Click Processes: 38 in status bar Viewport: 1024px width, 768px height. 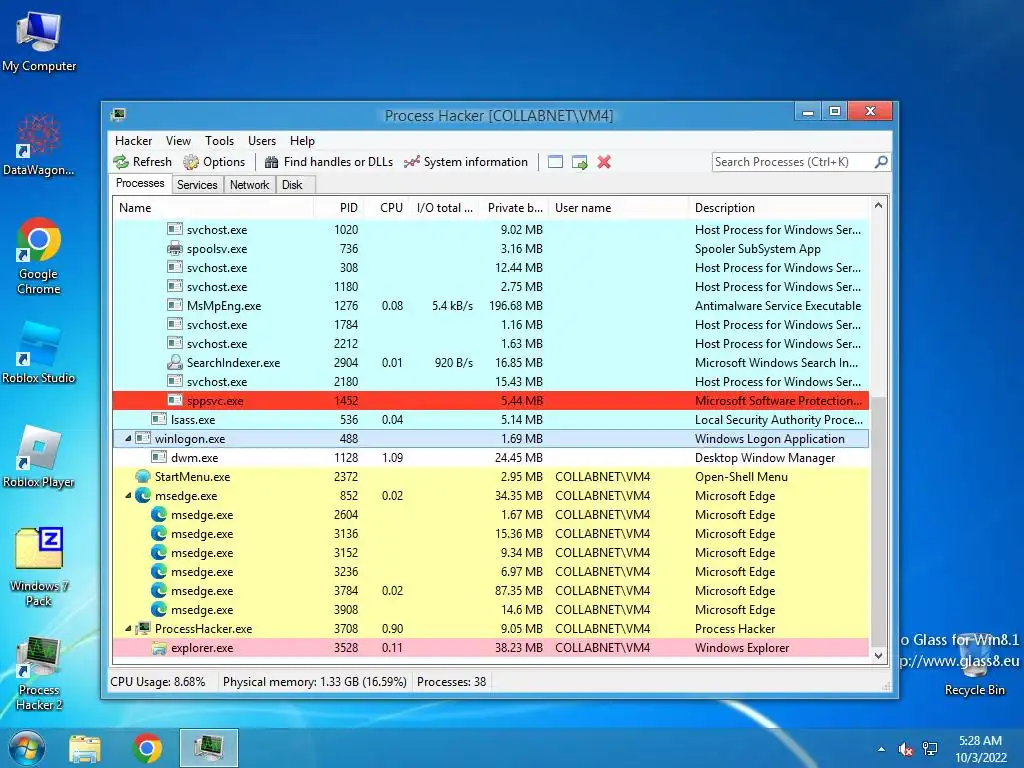click(x=451, y=682)
